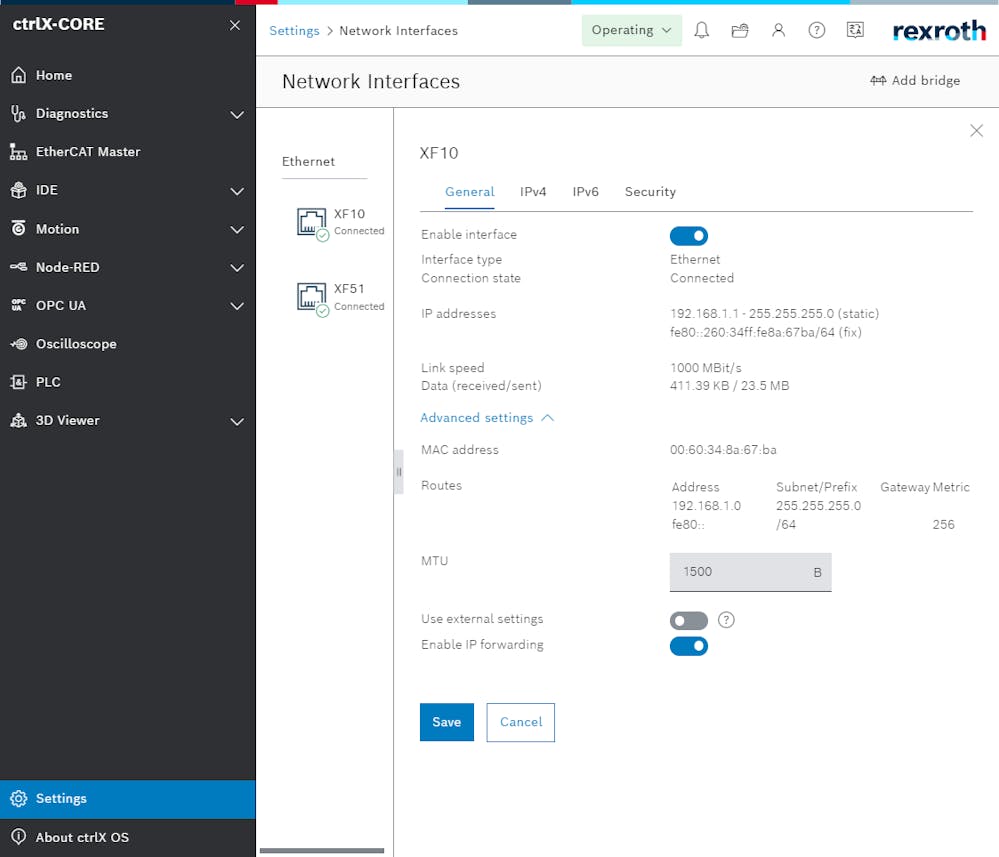Toggle Use external settings switch
This screenshot has height=857, width=999.
pyautogui.click(x=689, y=620)
